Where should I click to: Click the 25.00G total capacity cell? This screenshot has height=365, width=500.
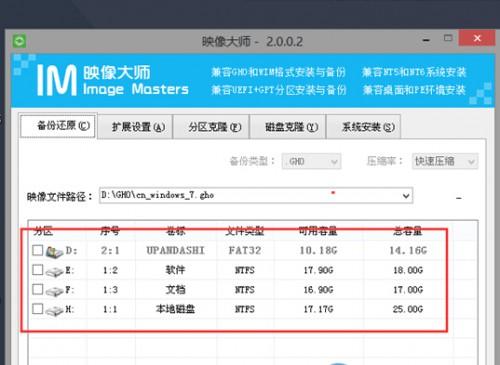[x=408, y=309]
